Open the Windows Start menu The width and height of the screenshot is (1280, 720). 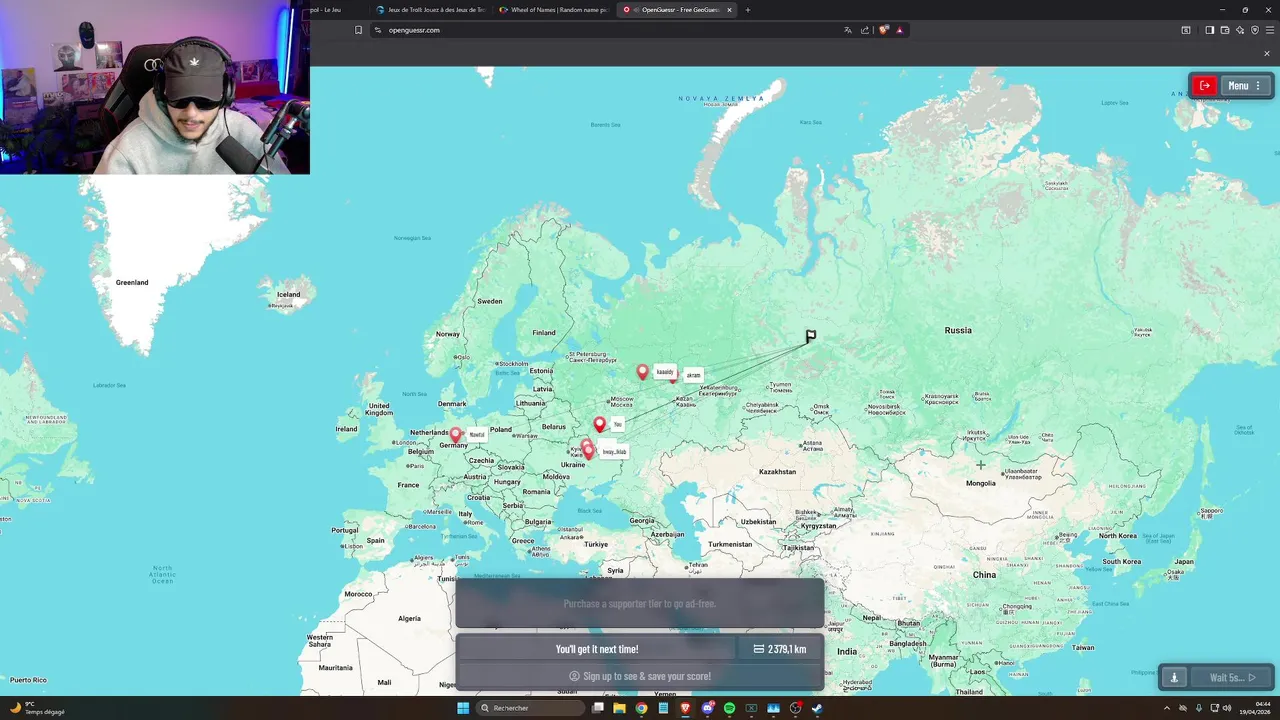(x=463, y=708)
